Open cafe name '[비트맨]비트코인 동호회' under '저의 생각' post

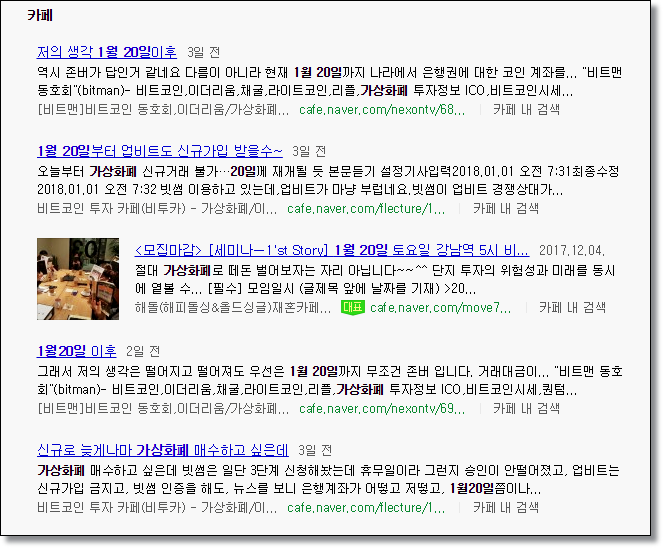pyautogui.click(x=163, y=110)
